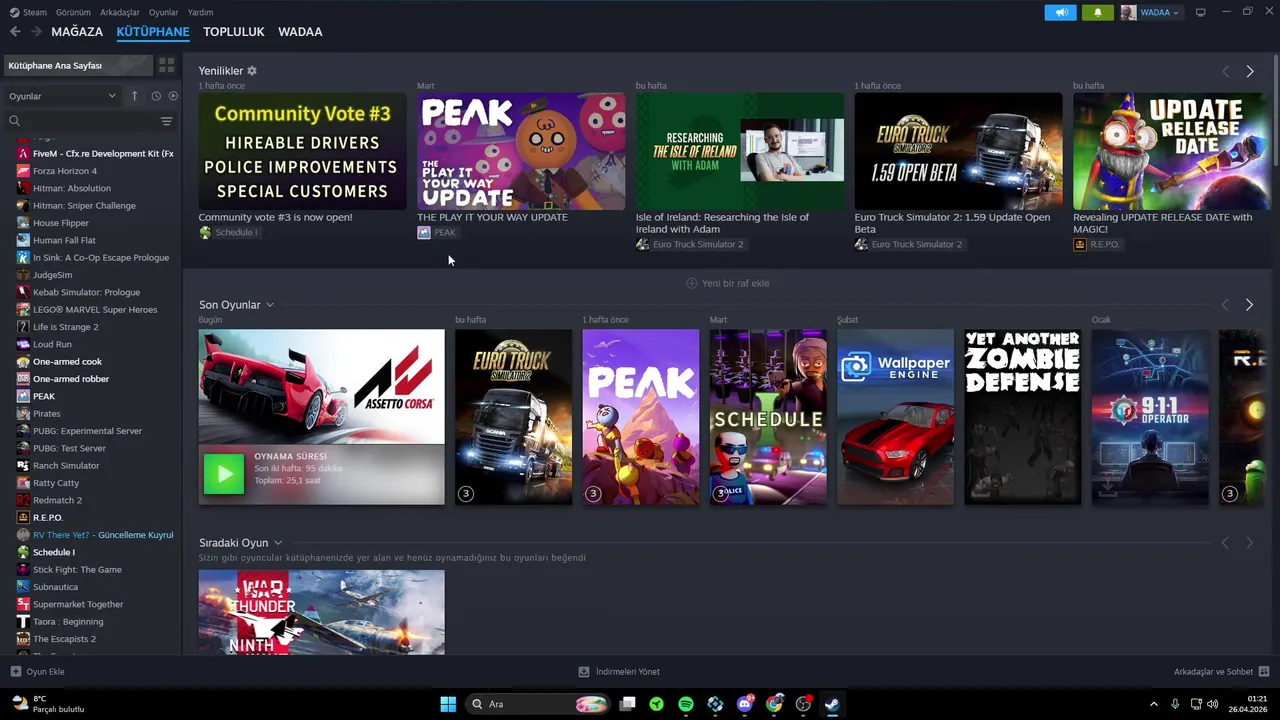The image size is (1280, 720).
Task: Open Euro Truck 1.59 Open Beta news
Action: 958,151
